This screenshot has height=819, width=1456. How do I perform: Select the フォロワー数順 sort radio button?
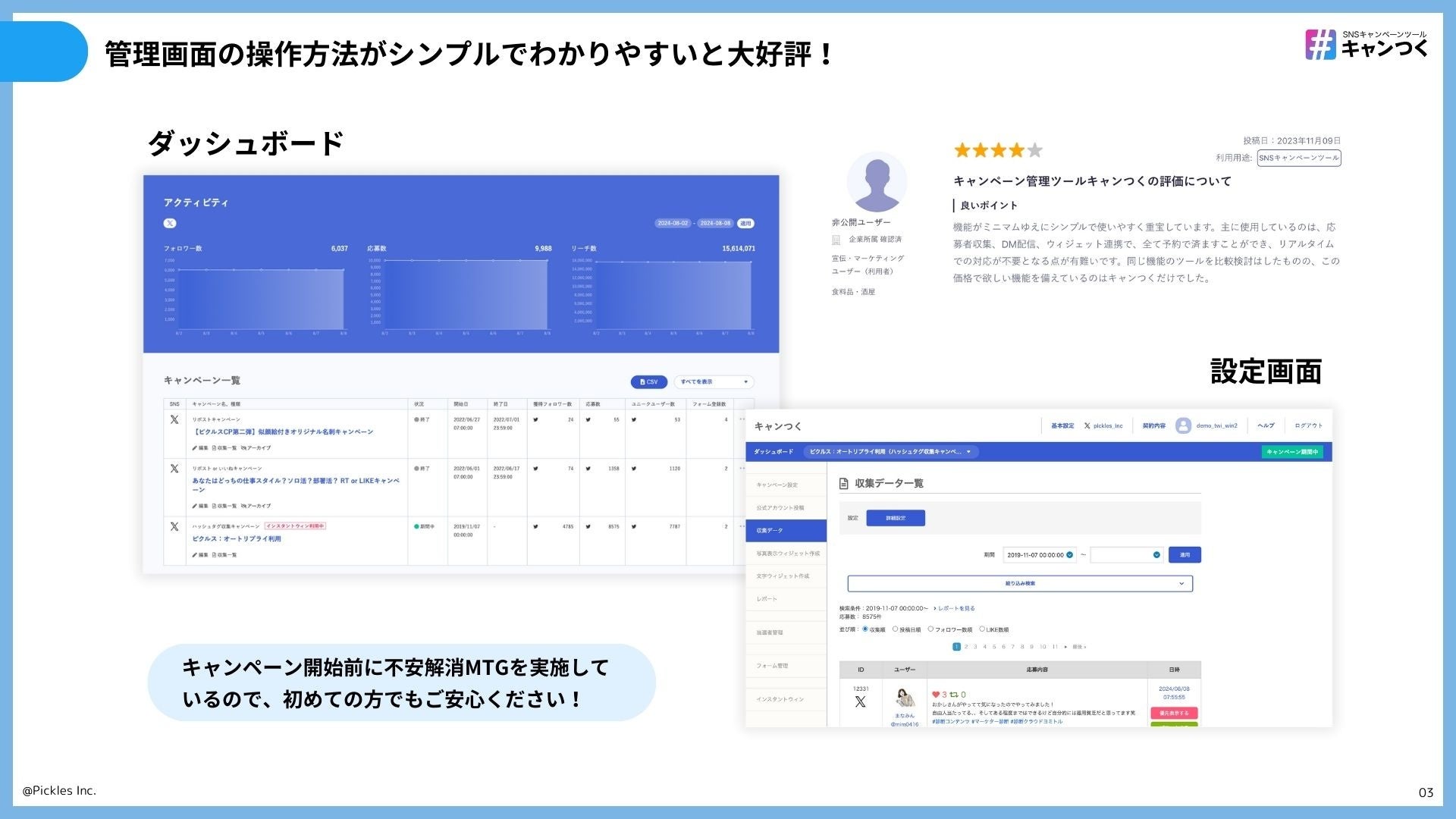930,629
